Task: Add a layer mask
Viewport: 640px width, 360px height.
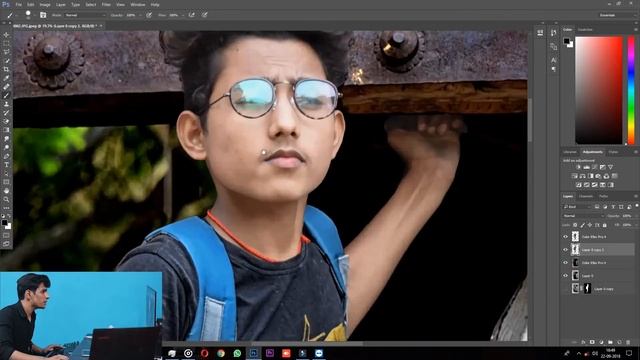Action: point(592,342)
